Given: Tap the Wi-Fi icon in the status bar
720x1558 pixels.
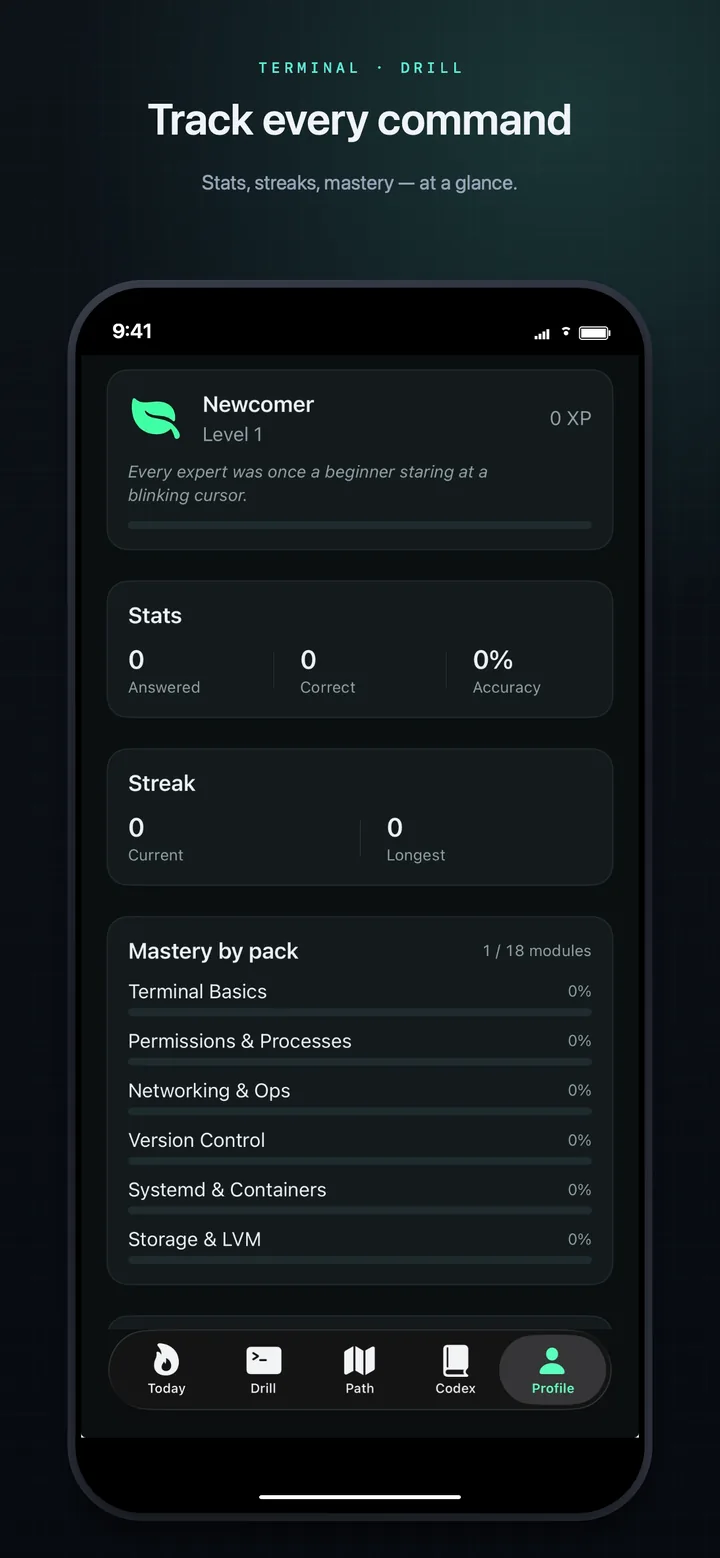Looking at the screenshot, I should pos(566,332).
